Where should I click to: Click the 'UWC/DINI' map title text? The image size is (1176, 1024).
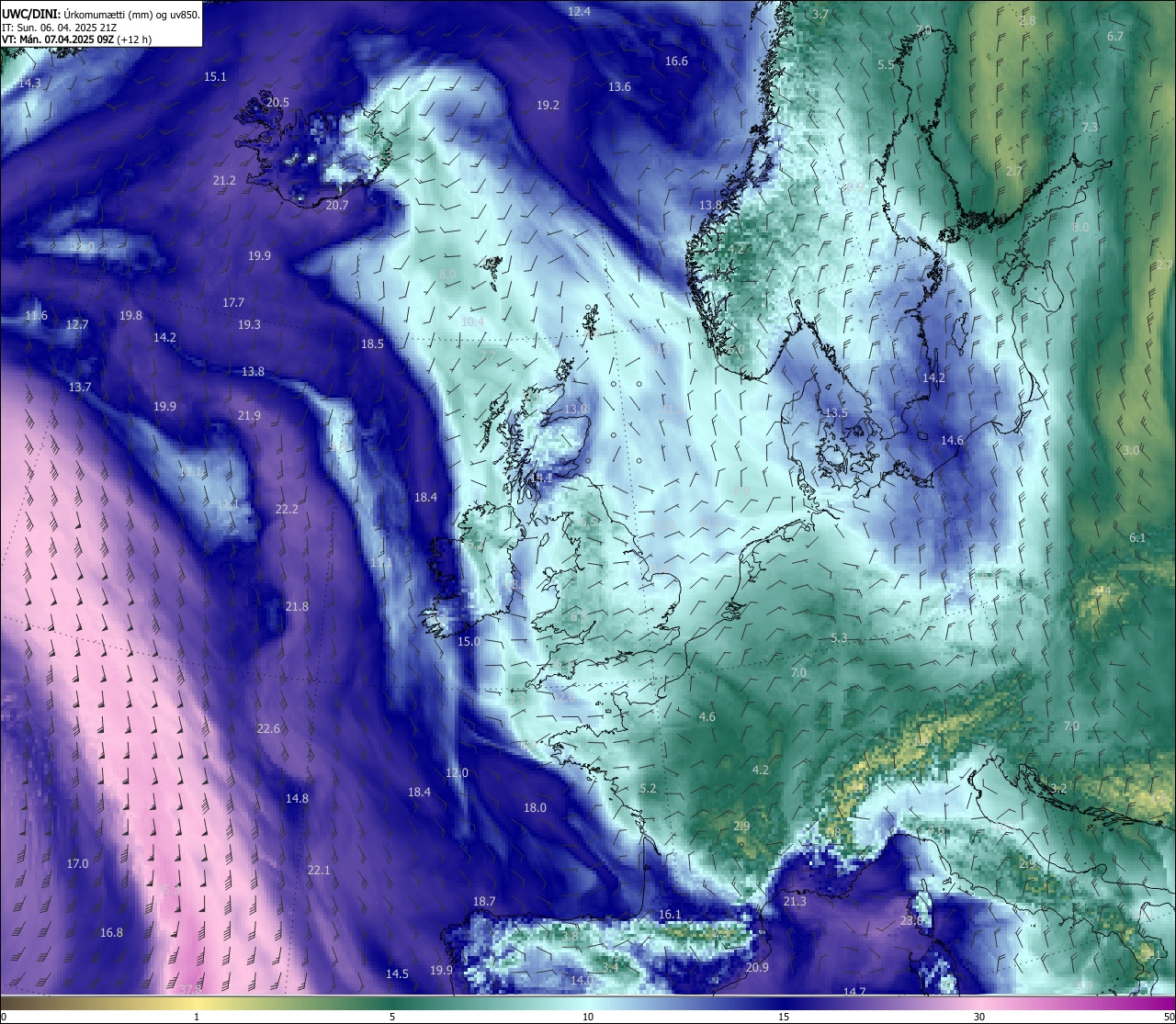pyautogui.click(x=31, y=14)
